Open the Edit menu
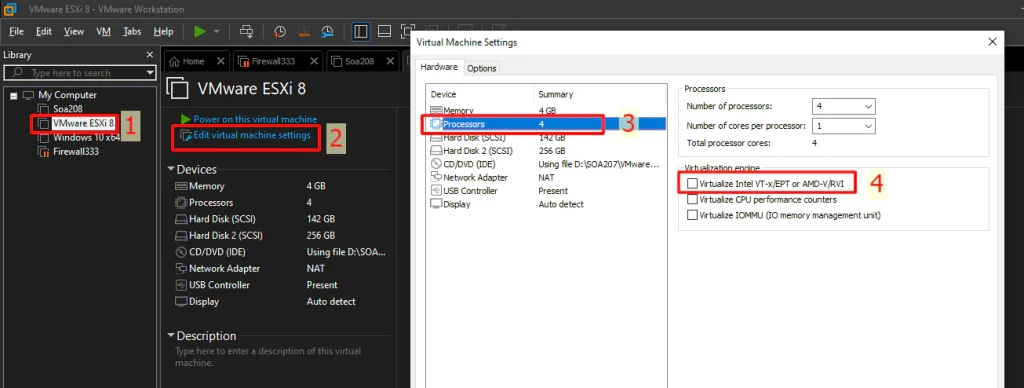The height and width of the screenshot is (388, 1024). 44,31
